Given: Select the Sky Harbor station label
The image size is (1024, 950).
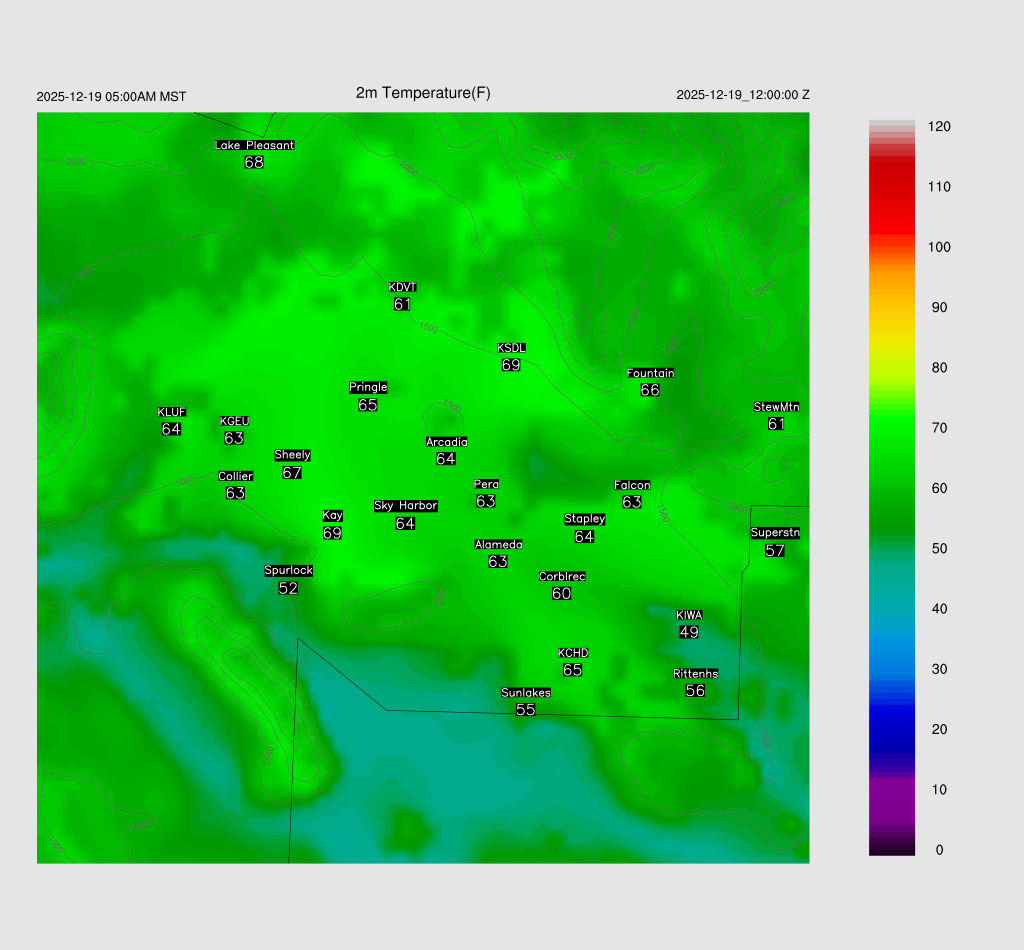Looking at the screenshot, I should (405, 506).
